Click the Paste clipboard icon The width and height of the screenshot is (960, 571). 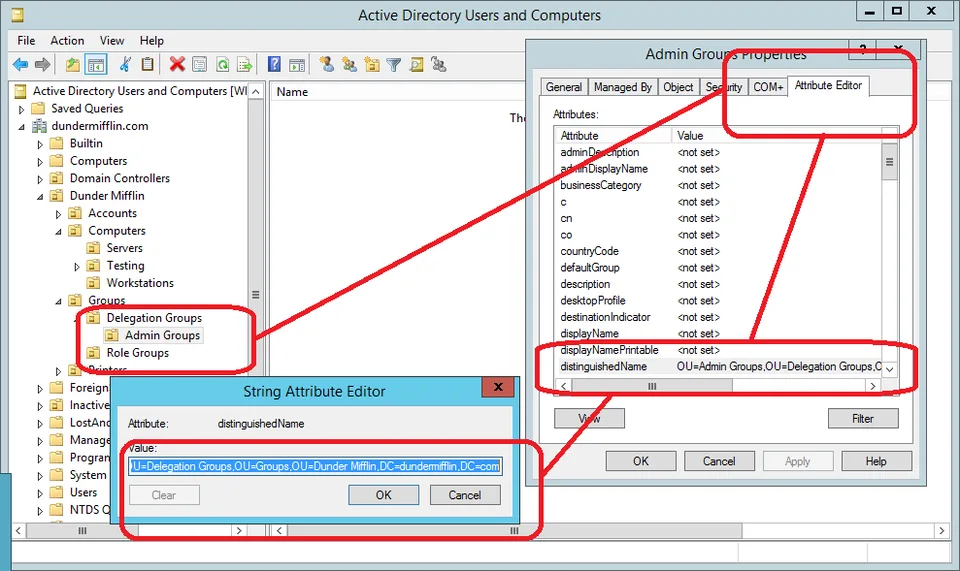tap(147, 64)
